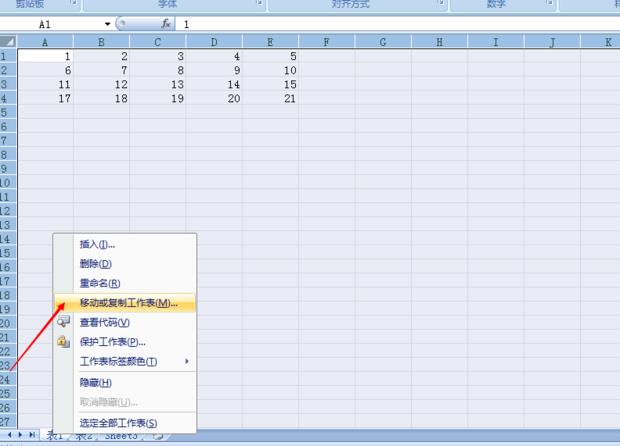Click the formula bar input showing 1
Image resolution: width=620 pixels, height=446 pixels.
point(397,24)
